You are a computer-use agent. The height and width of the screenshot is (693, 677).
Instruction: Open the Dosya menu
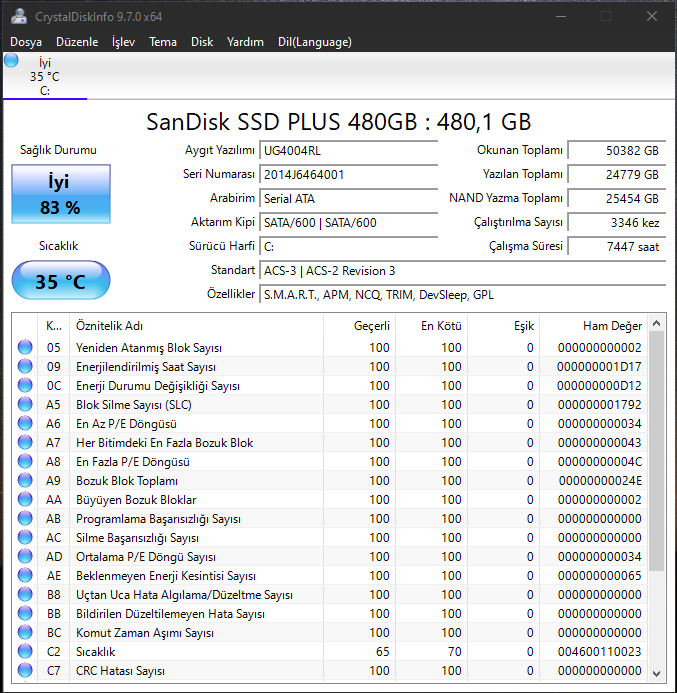pos(26,42)
